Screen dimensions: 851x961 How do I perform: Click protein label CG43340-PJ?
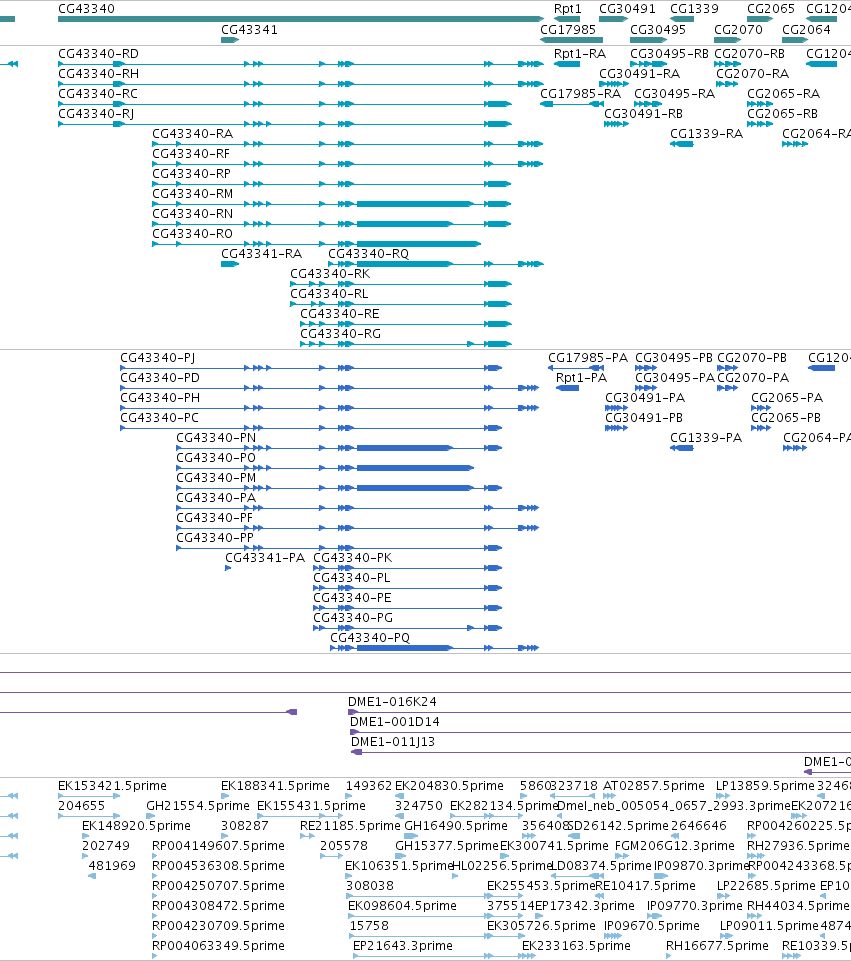[157, 358]
